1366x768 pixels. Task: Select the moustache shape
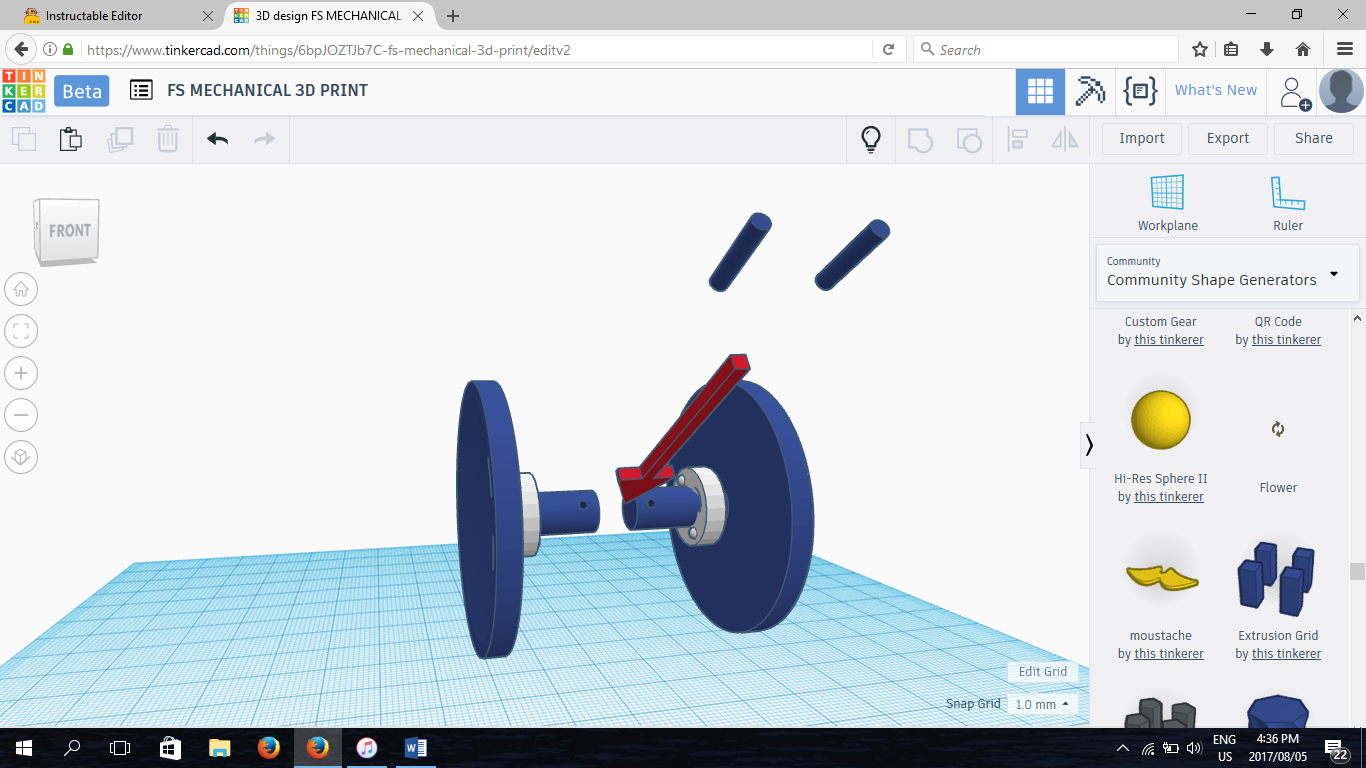tap(1161, 578)
